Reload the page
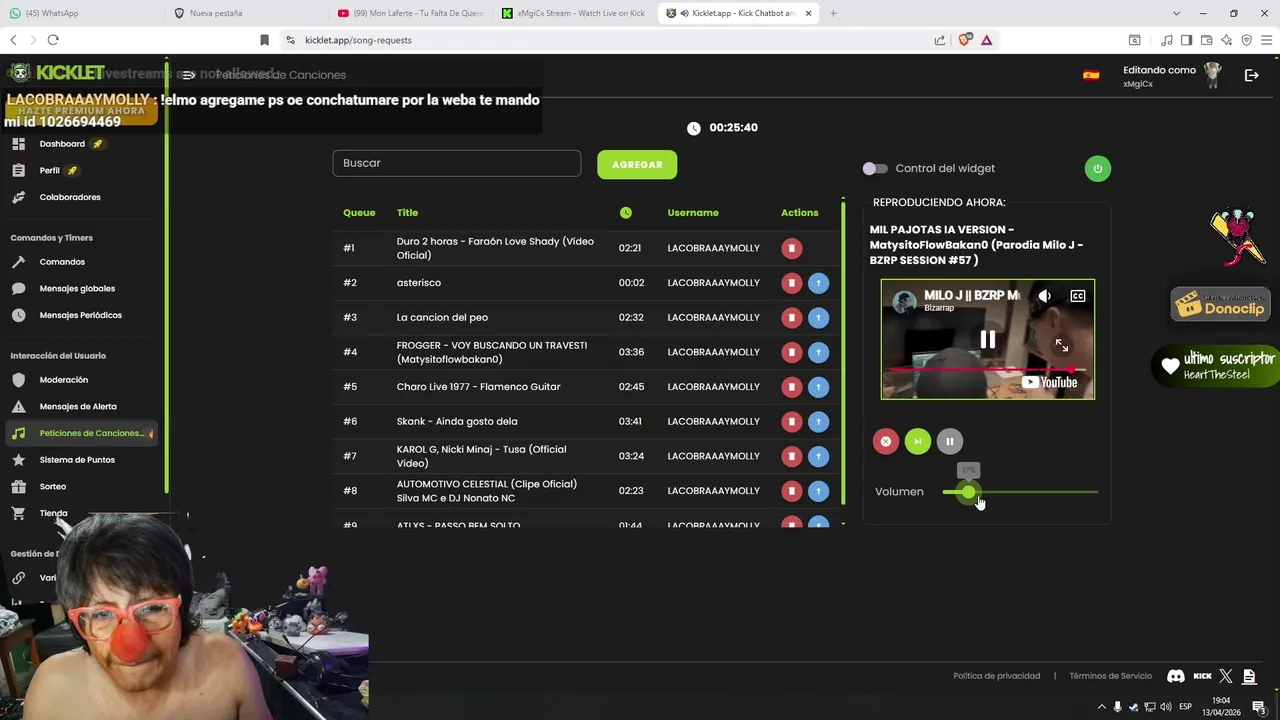1280x720 pixels. pos(53,40)
